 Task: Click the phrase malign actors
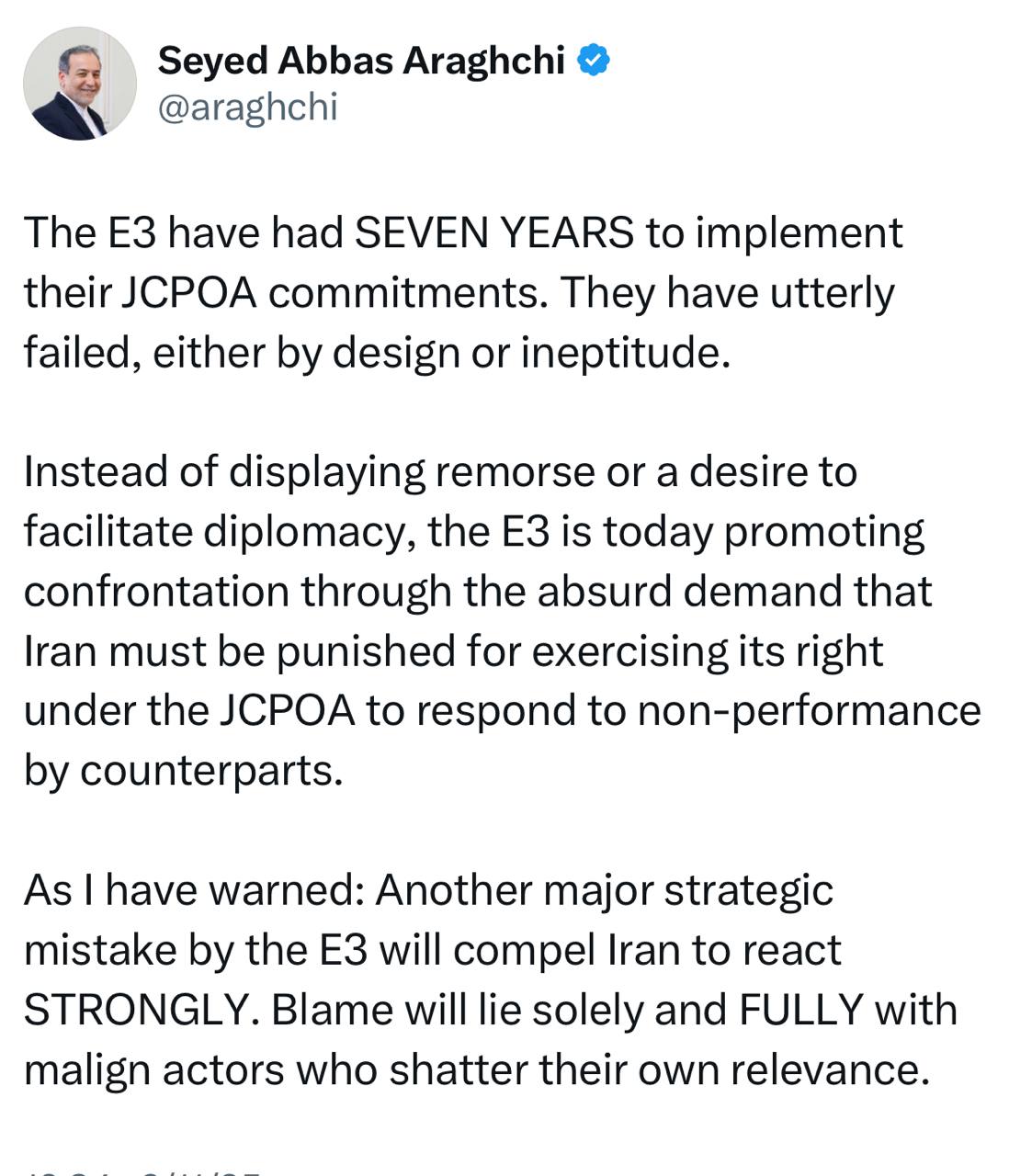[151, 1069]
